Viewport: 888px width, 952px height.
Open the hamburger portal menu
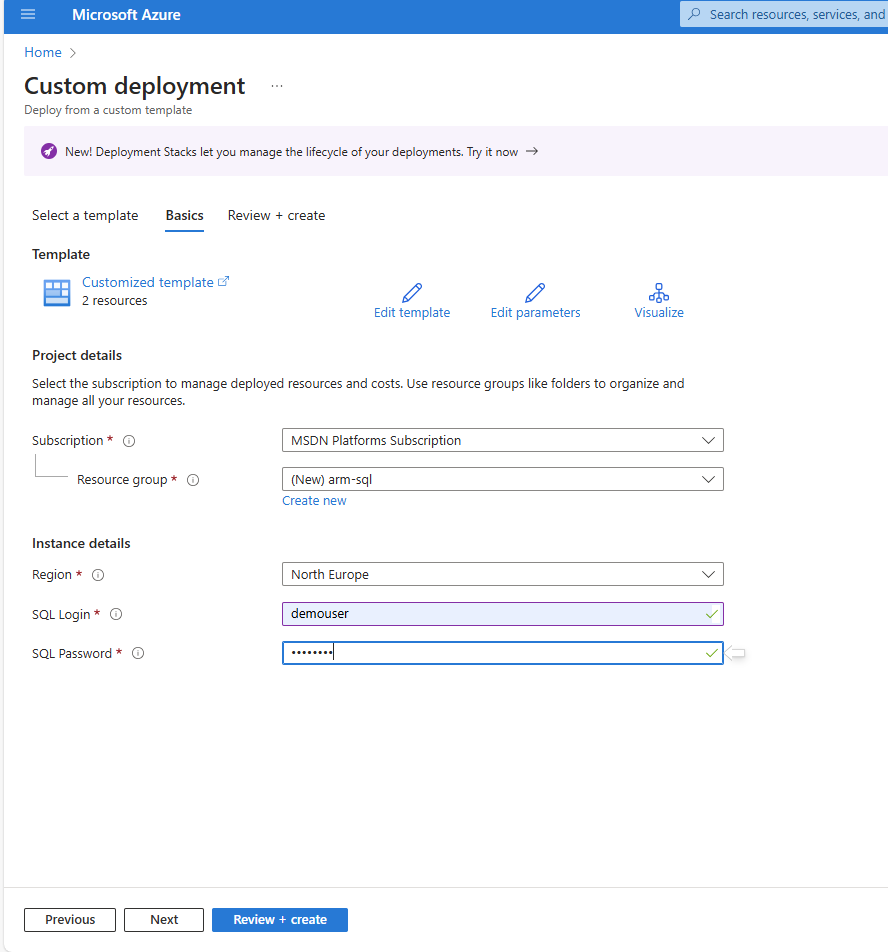[x=28, y=15]
